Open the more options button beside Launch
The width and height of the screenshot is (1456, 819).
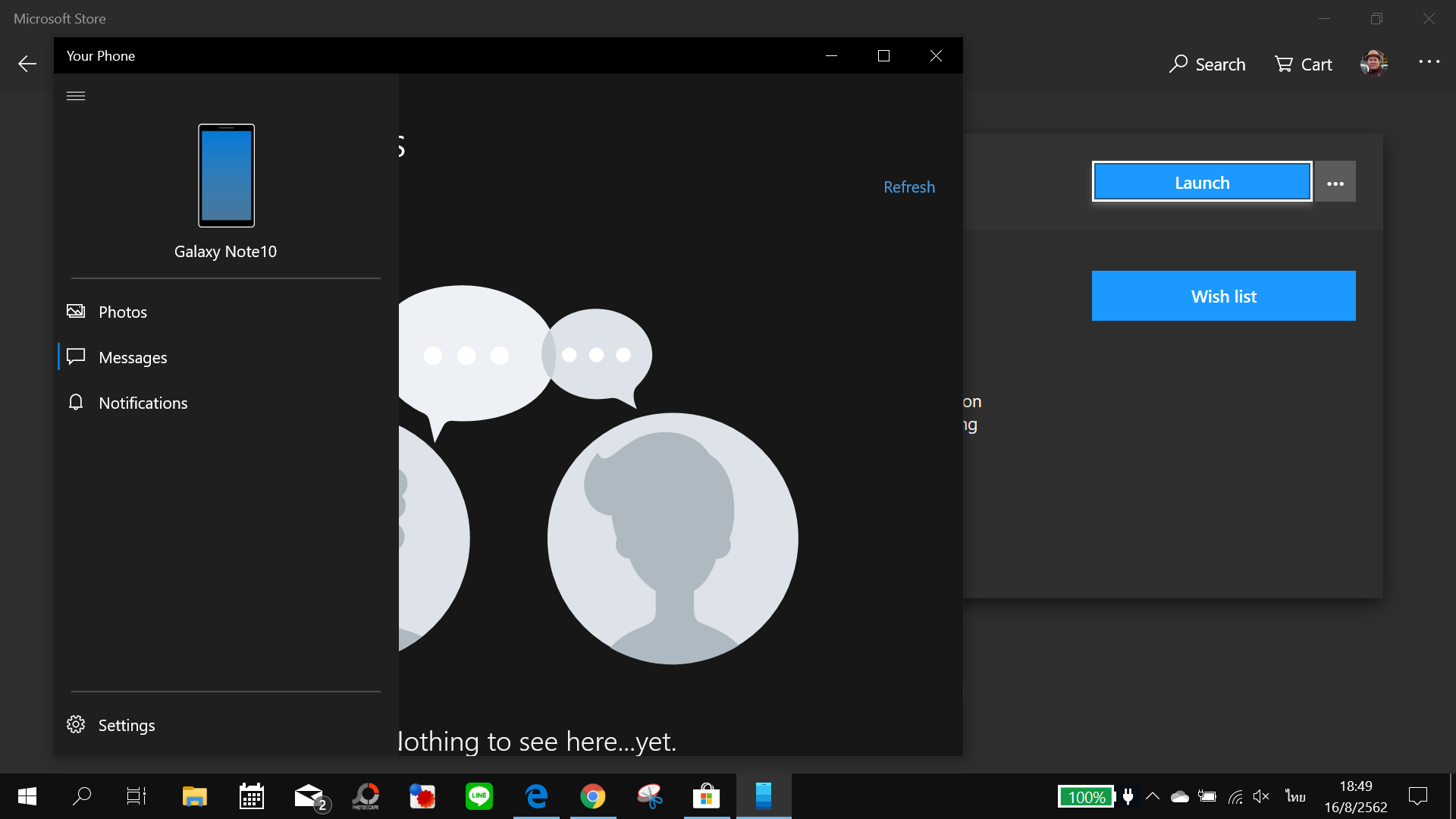[x=1335, y=182]
